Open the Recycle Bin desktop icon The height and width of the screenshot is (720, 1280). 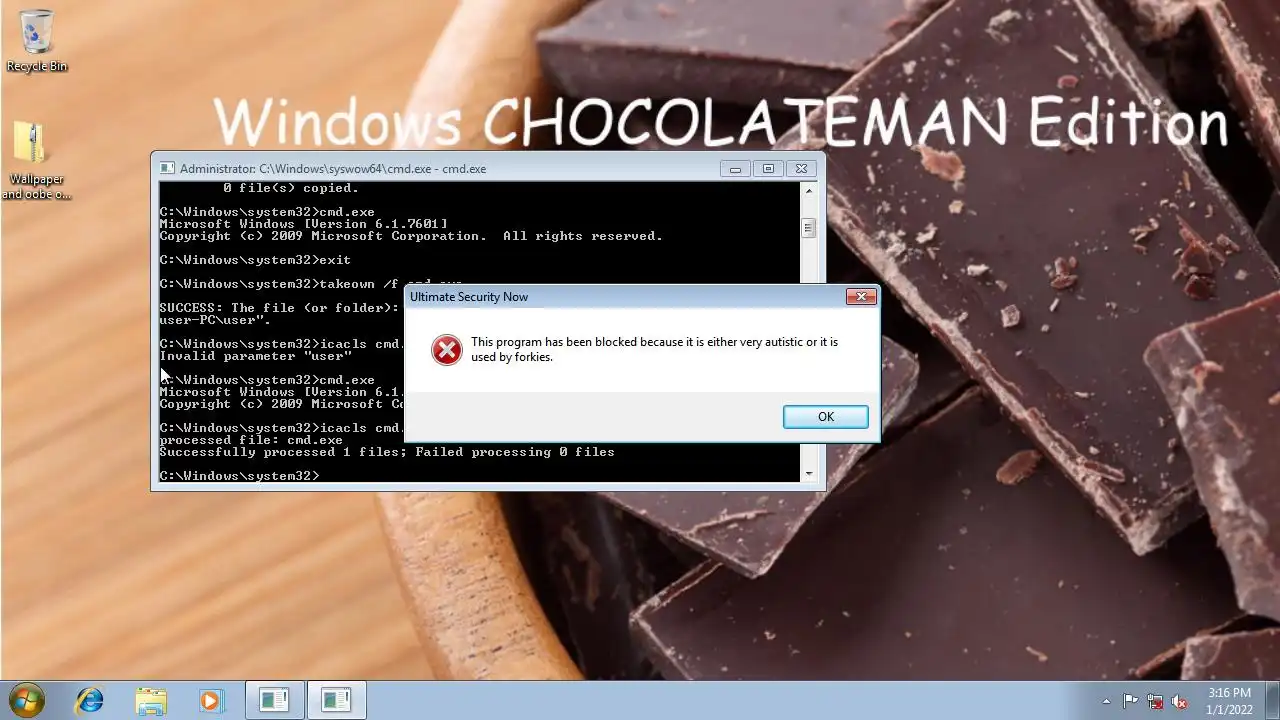[x=37, y=40]
